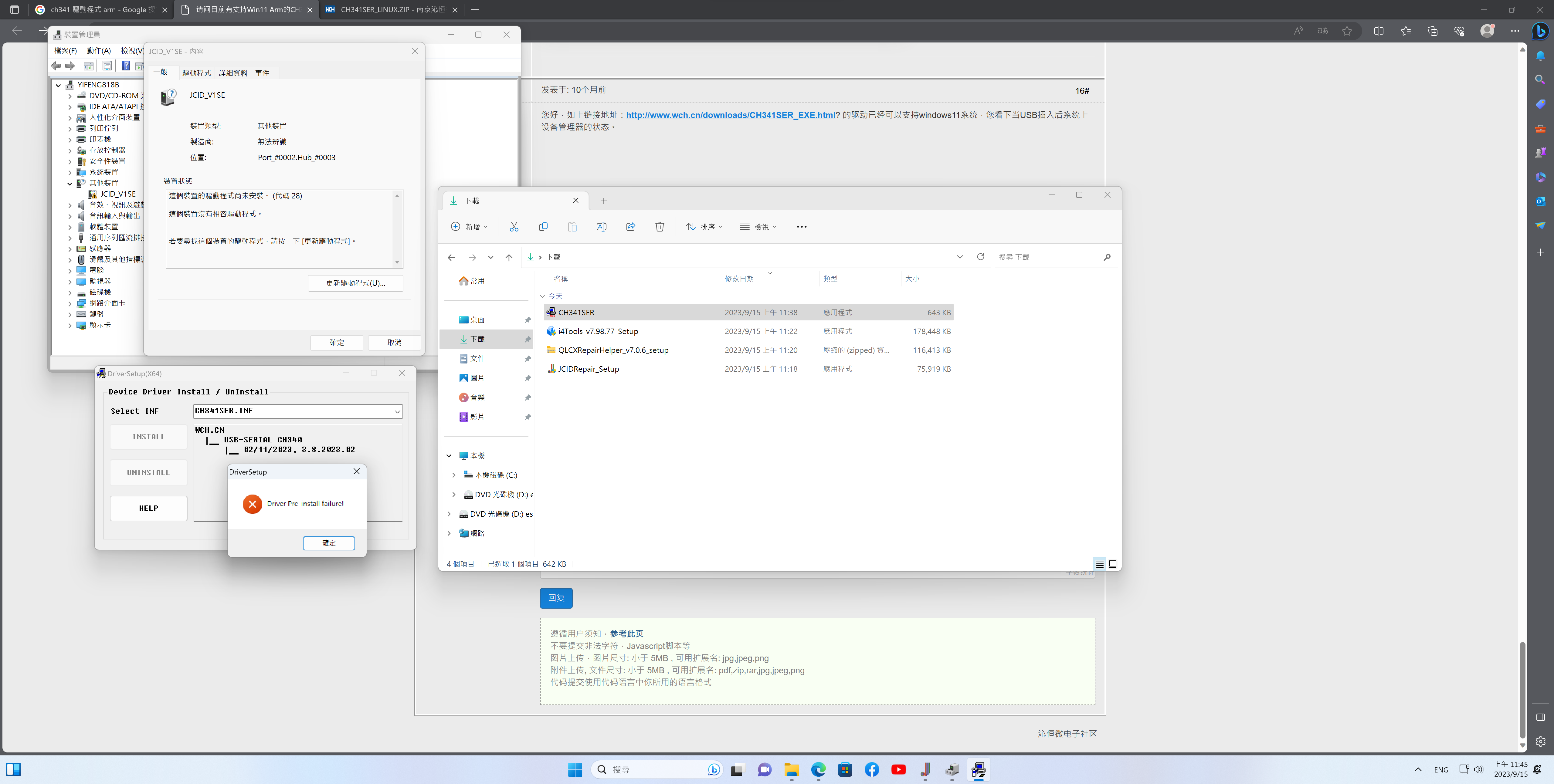Click the Windows taskbar search box
The width and height of the screenshot is (1554, 784).
pyautogui.click(x=656, y=769)
